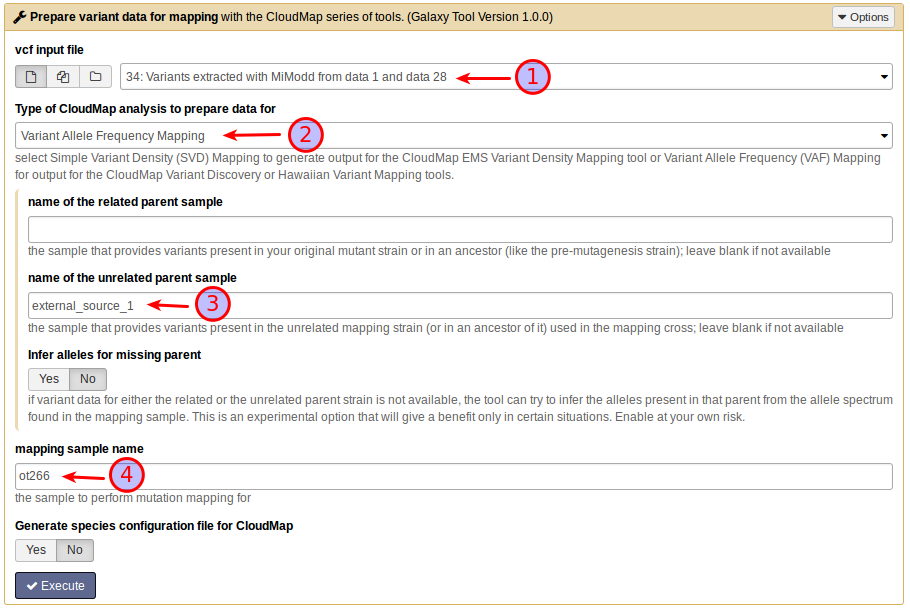This screenshot has width=910, height=613.
Task: Set Generate species configuration file to Yes
Action: [36, 550]
